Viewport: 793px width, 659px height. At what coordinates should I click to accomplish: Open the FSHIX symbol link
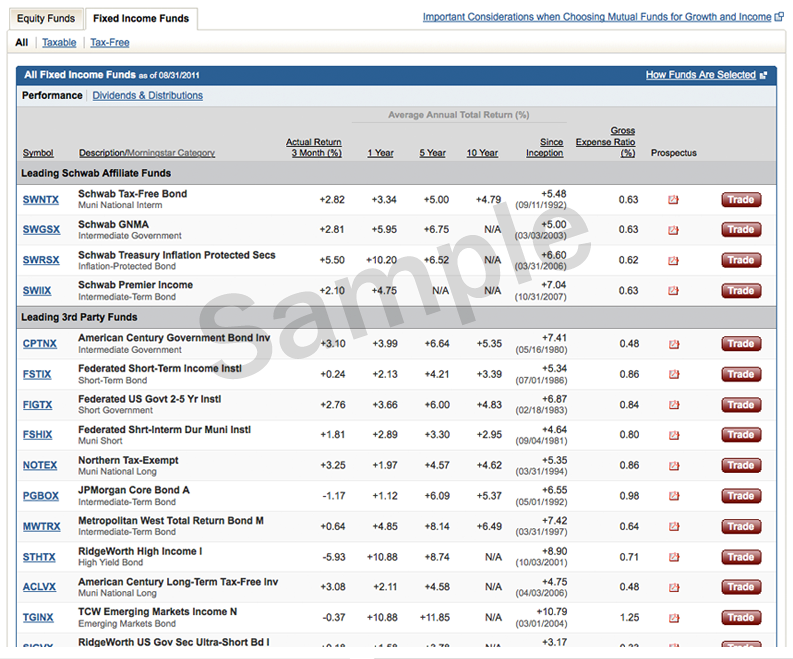coord(37,434)
